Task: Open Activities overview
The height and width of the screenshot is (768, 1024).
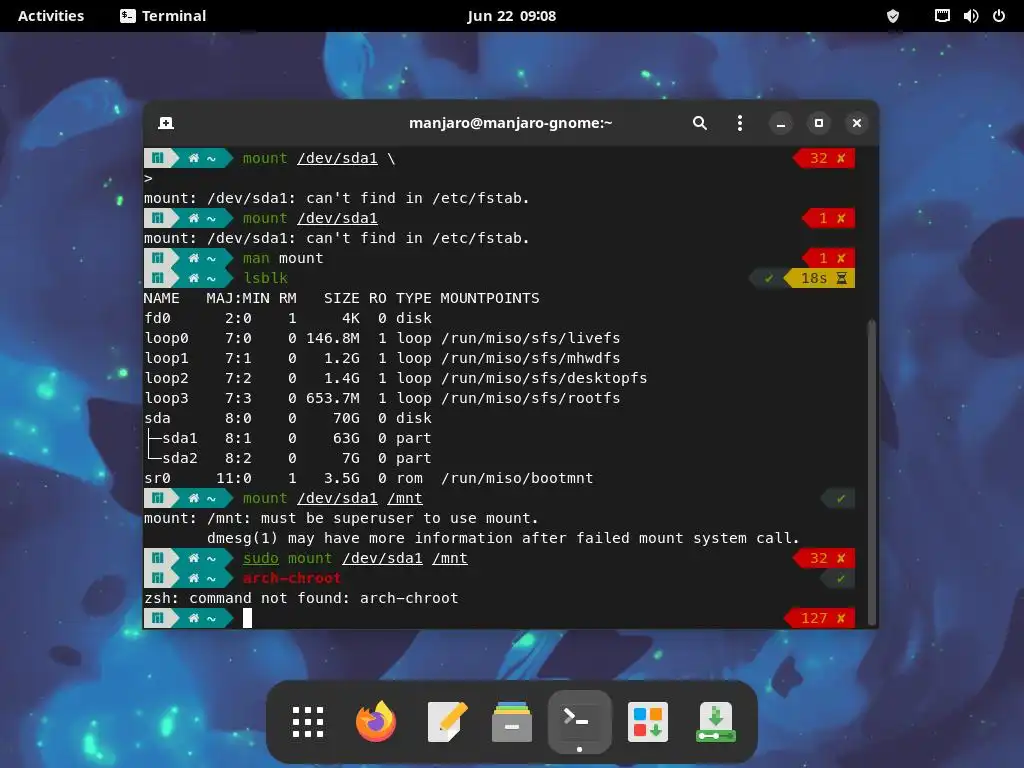Action: [x=51, y=16]
